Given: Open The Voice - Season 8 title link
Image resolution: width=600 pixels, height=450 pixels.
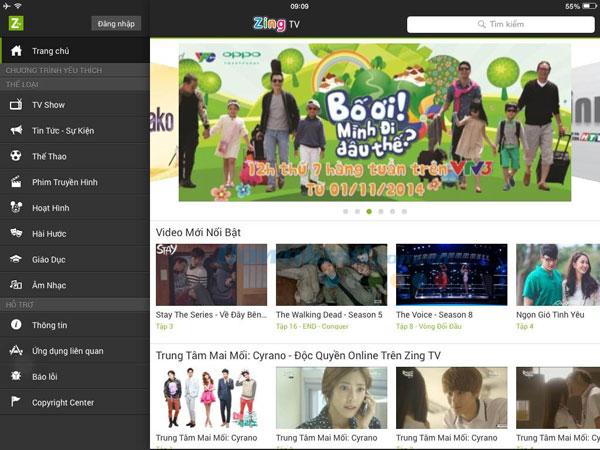Looking at the screenshot, I should click(435, 315).
